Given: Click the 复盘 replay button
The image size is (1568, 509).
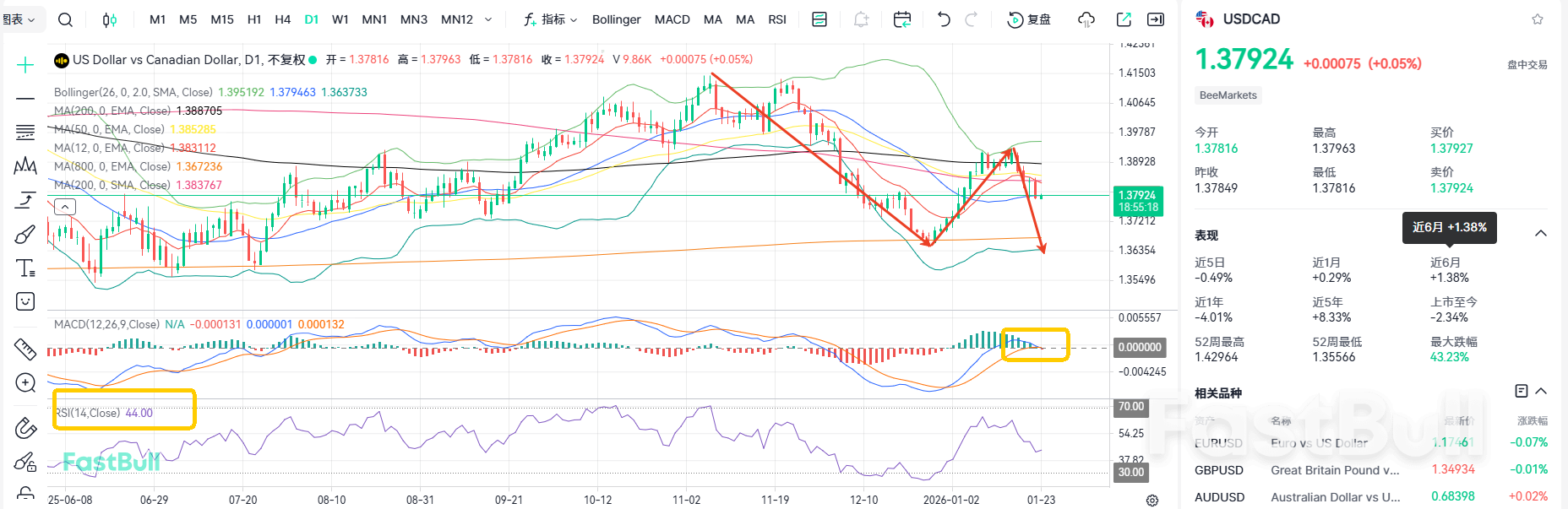Looking at the screenshot, I should [1029, 19].
